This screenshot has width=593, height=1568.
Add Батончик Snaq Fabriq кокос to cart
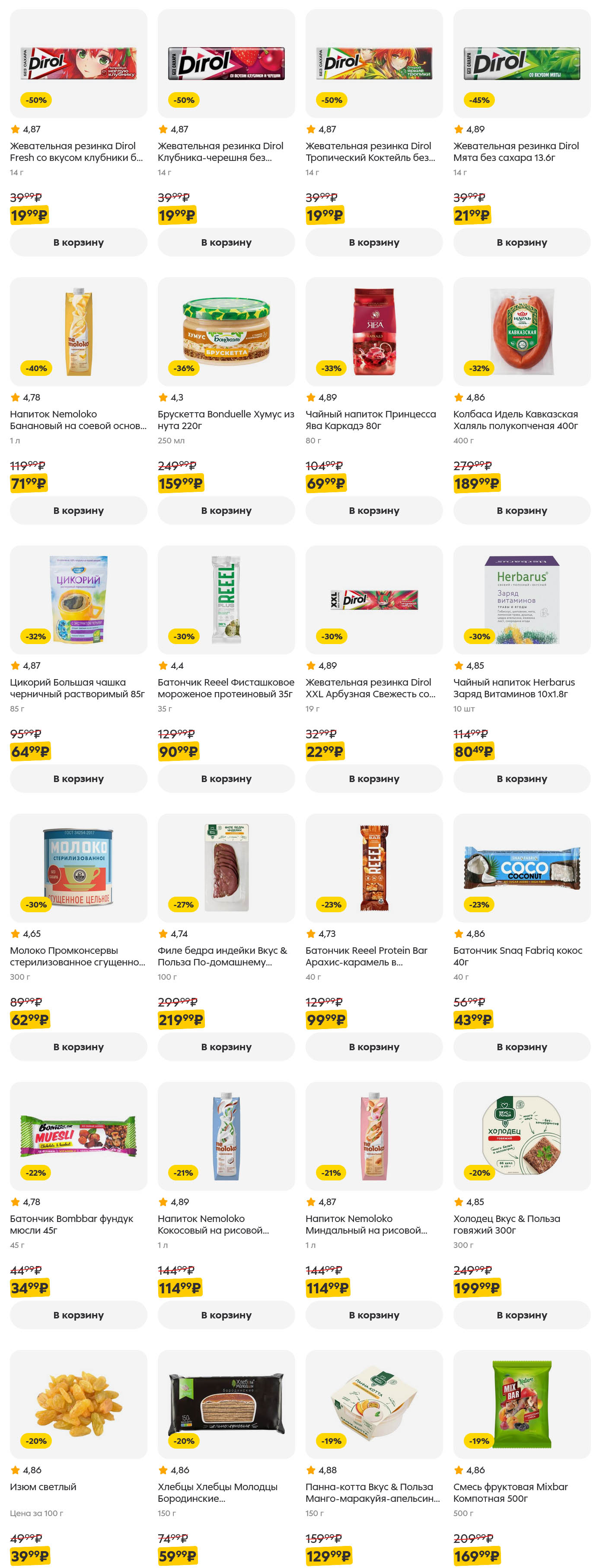(x=521, y=1046)
